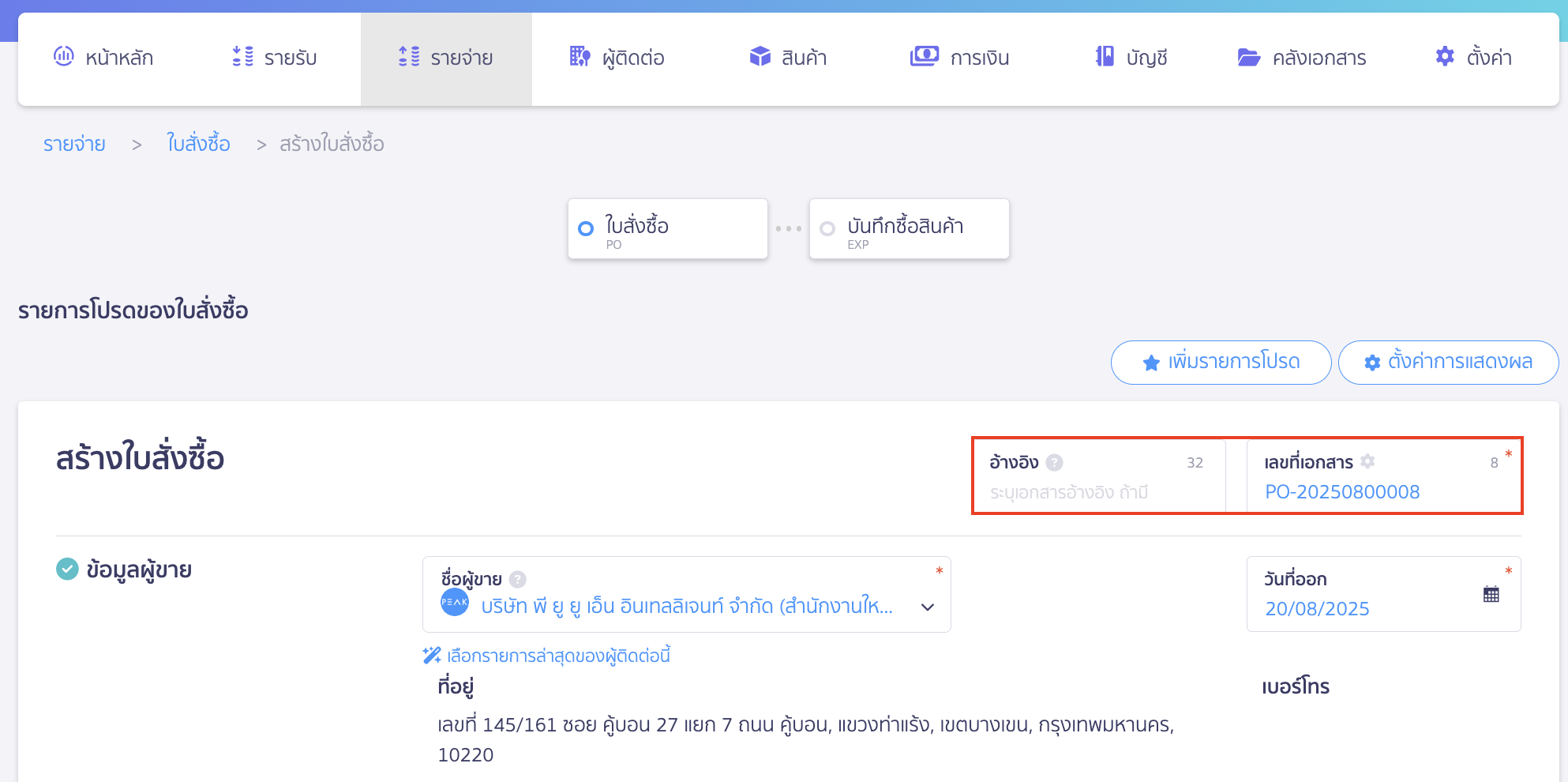Click the การเงิน finance navigation icon

point(924,56)
